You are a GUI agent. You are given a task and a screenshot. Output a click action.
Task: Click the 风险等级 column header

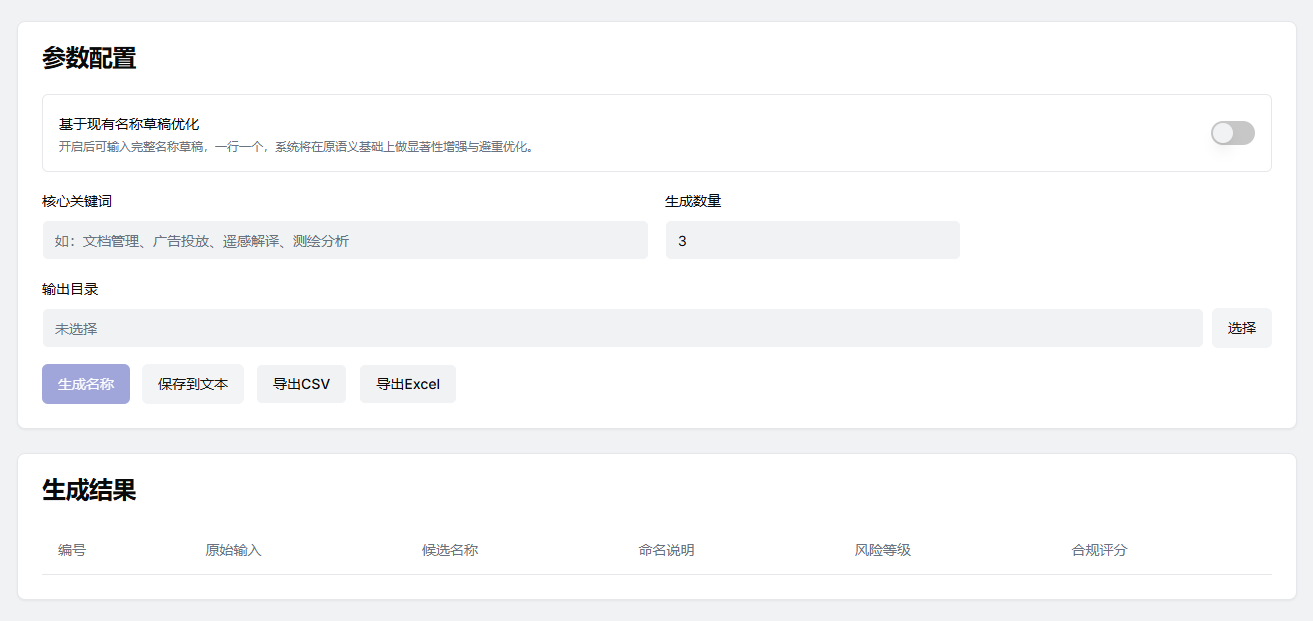[883, 550]
